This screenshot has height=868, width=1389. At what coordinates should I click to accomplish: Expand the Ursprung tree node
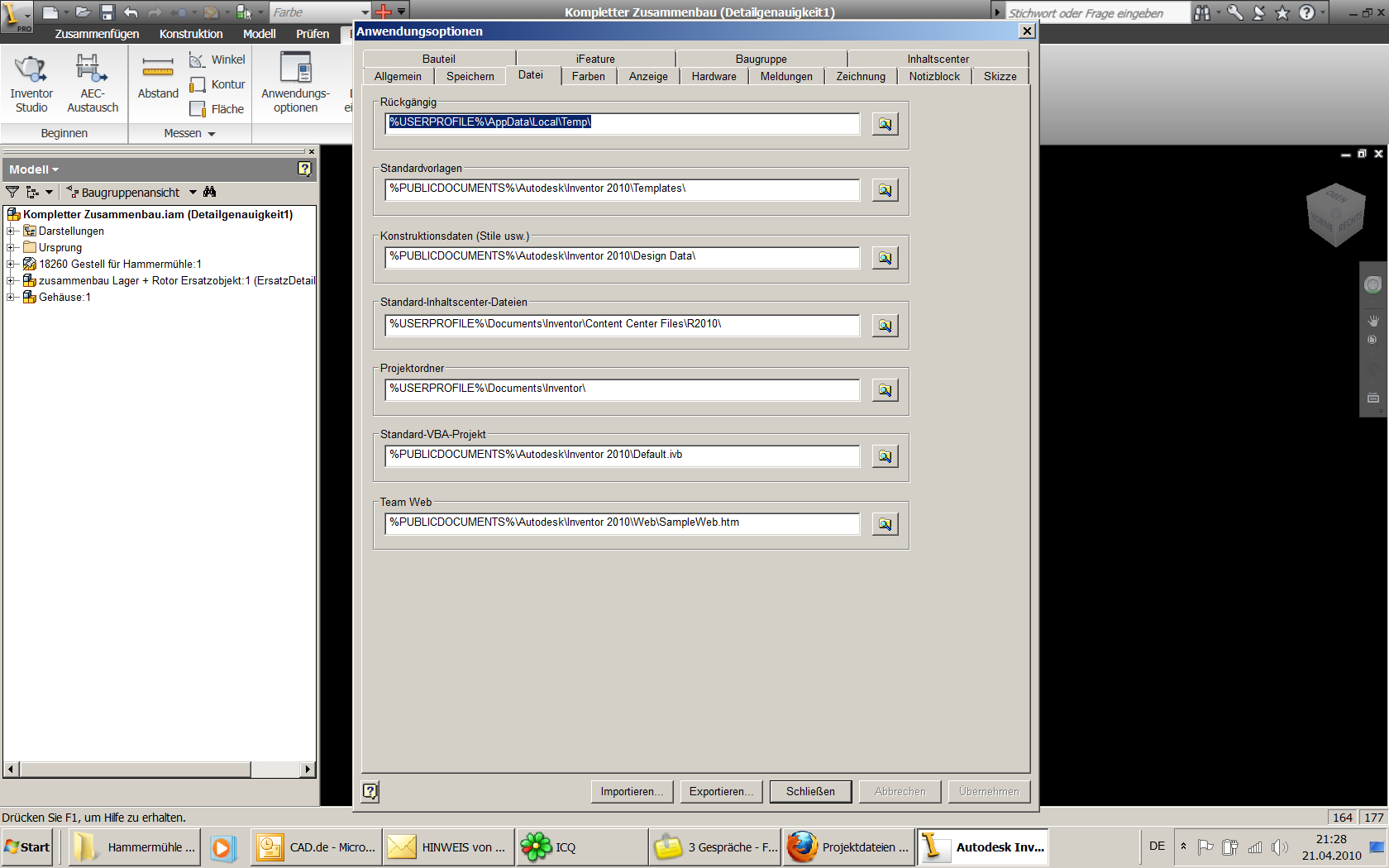pos(11,248)
